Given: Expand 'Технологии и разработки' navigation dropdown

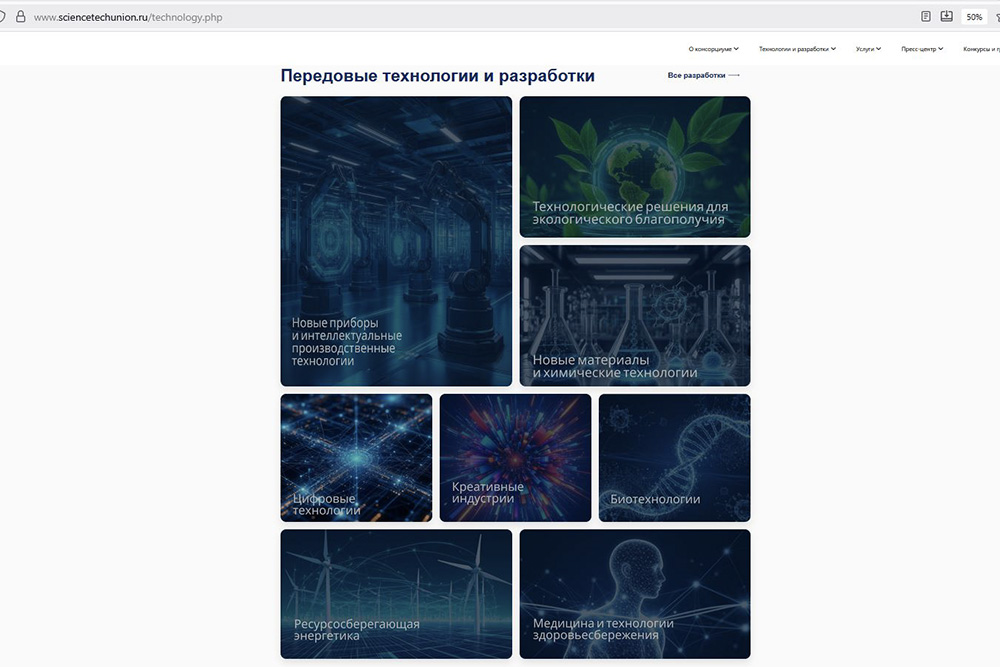Looking at the screenshot, I should tap(797, 49).
